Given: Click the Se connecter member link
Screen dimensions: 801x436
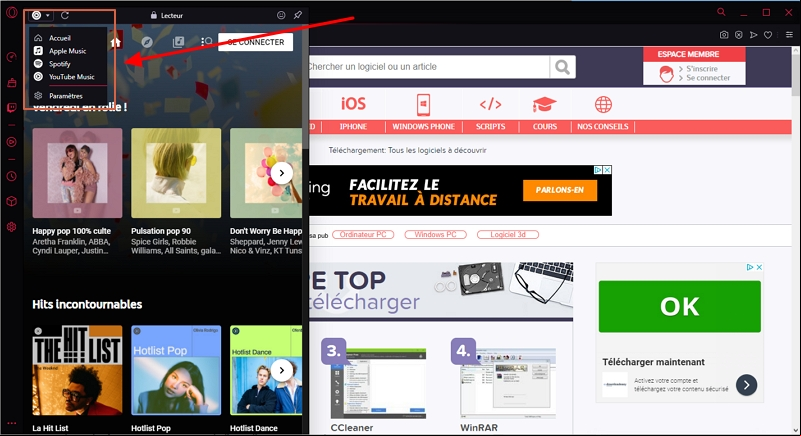Looking at the screenshot, I should 708,78.
